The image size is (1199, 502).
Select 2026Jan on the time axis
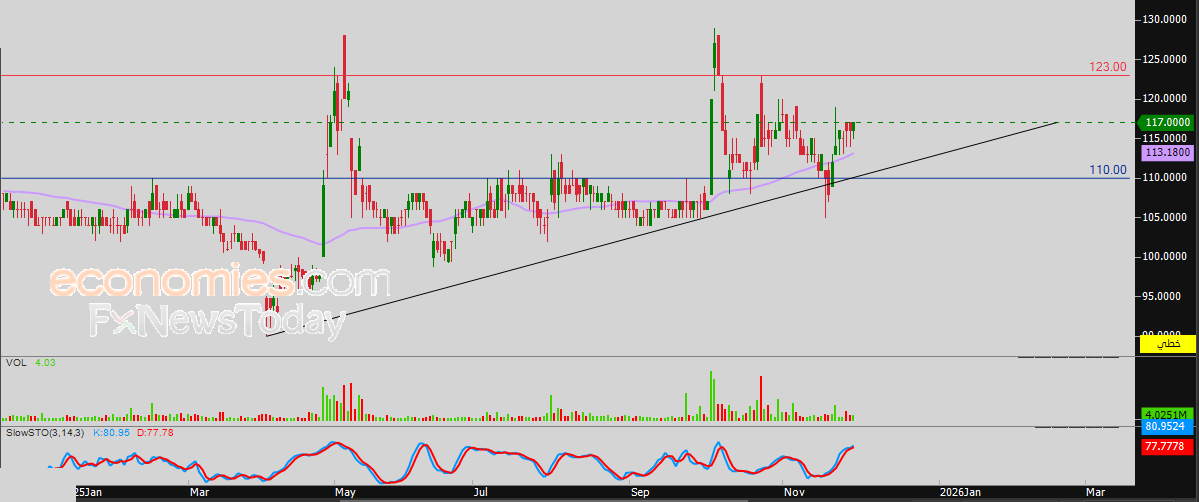point(962,492)
